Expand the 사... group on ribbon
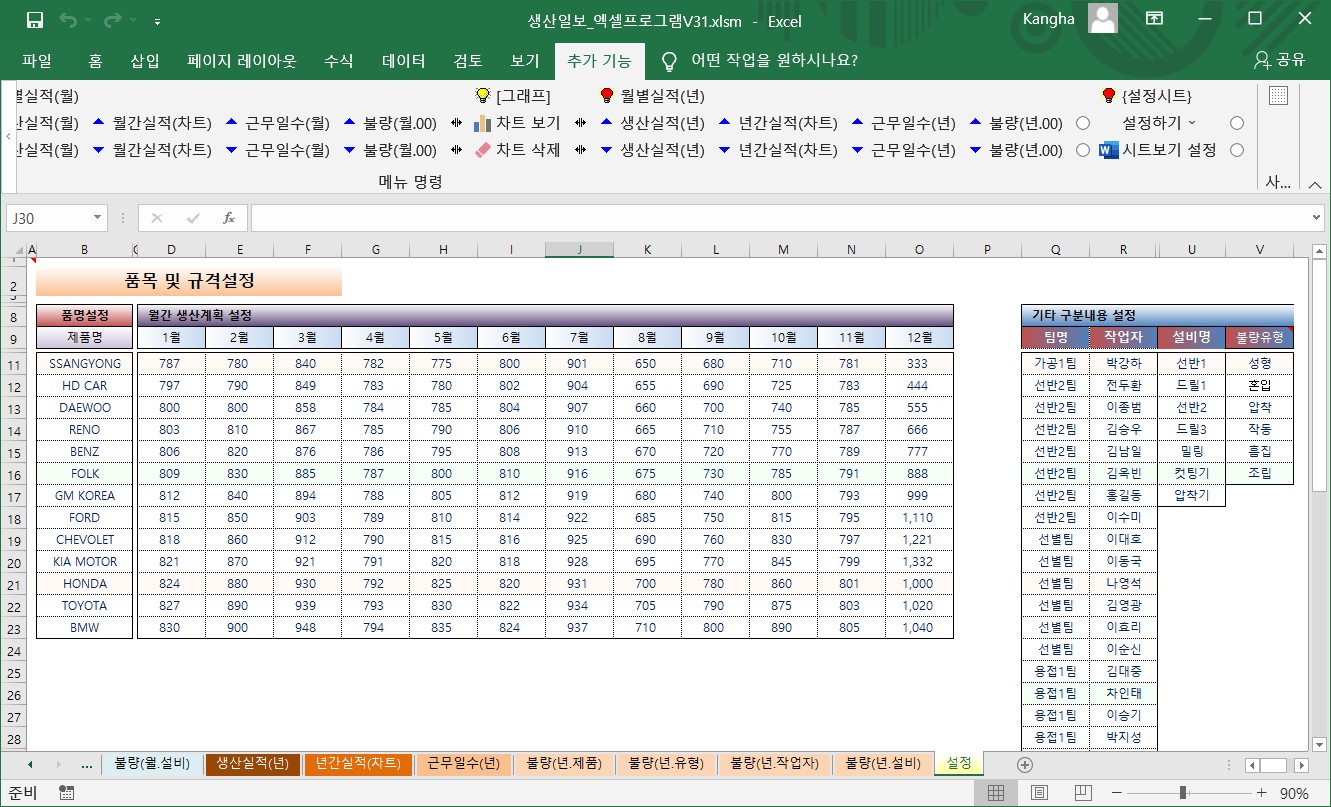Image resolution: width=1331 pixels, height=807 pixels. 1278,182
